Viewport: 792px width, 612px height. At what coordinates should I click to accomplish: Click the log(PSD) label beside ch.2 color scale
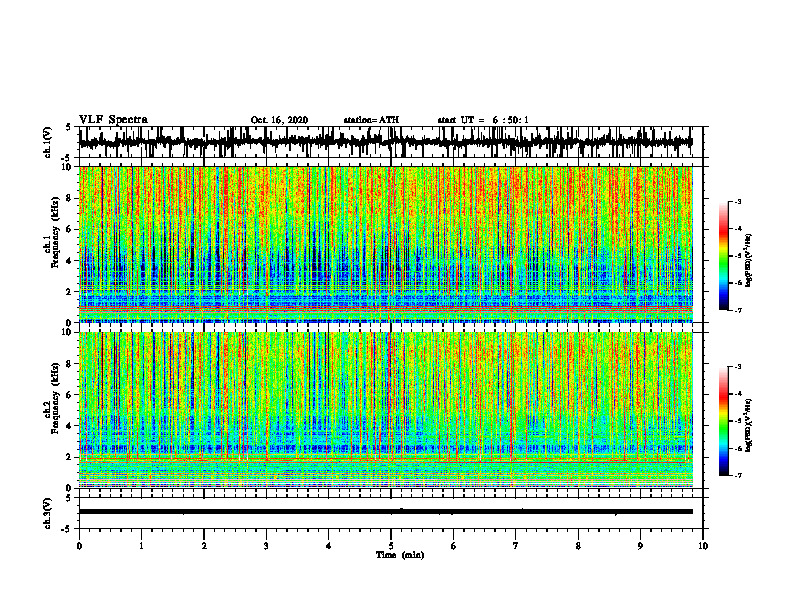coord(749,426)
